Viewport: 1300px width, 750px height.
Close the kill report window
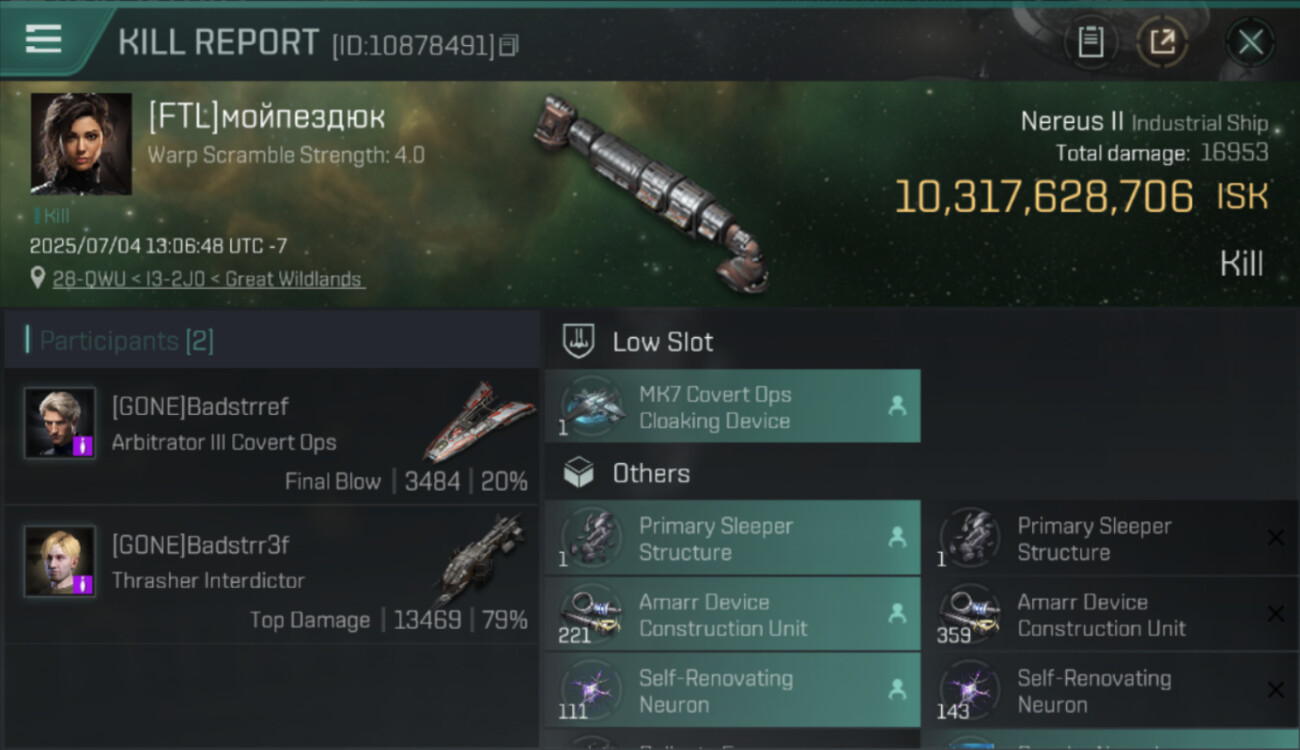point(1250,42)
